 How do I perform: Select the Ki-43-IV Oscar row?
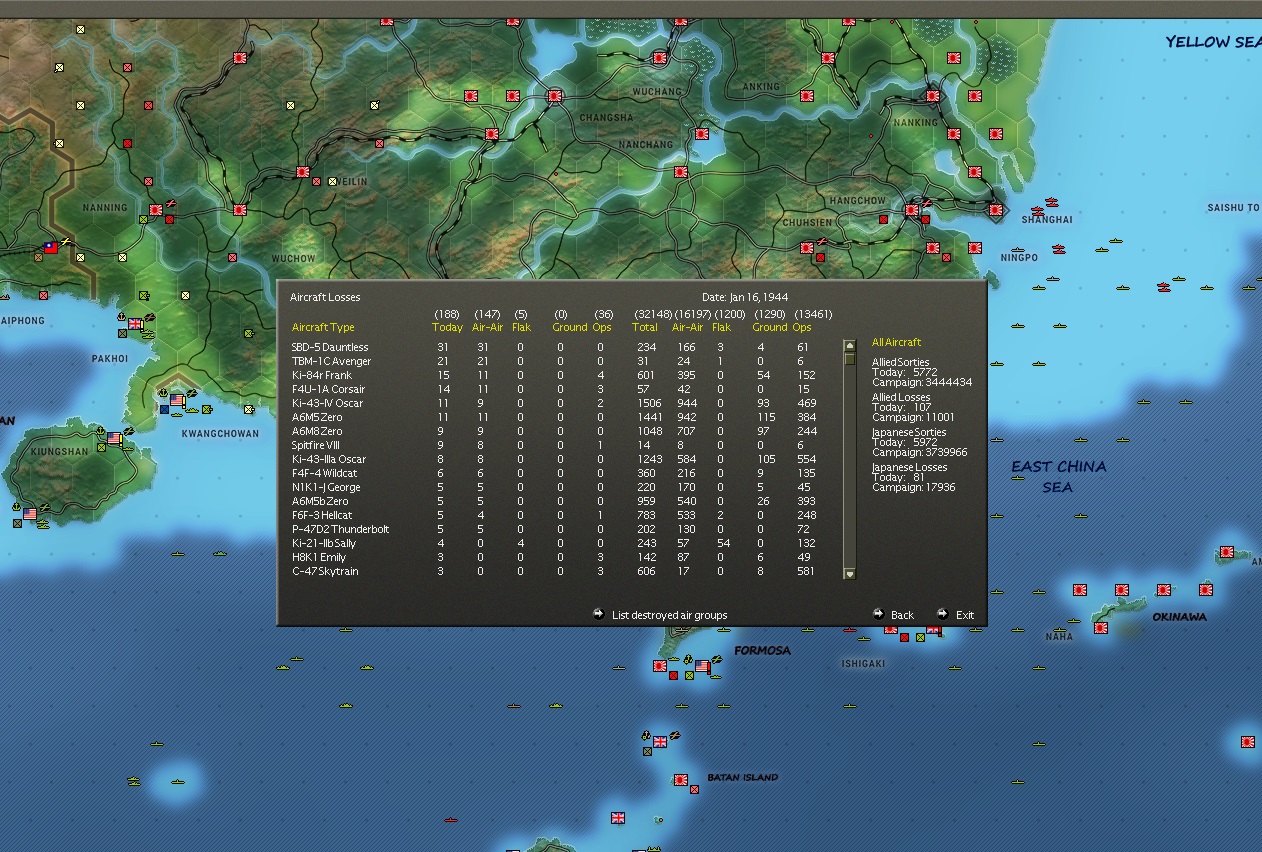click(555, 403)
